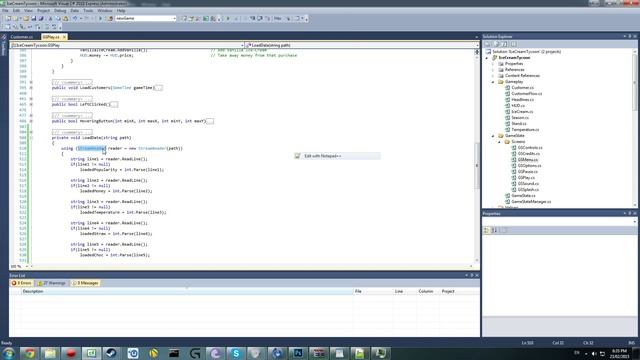Click the Paste toolbar icon

click(65, 18)
